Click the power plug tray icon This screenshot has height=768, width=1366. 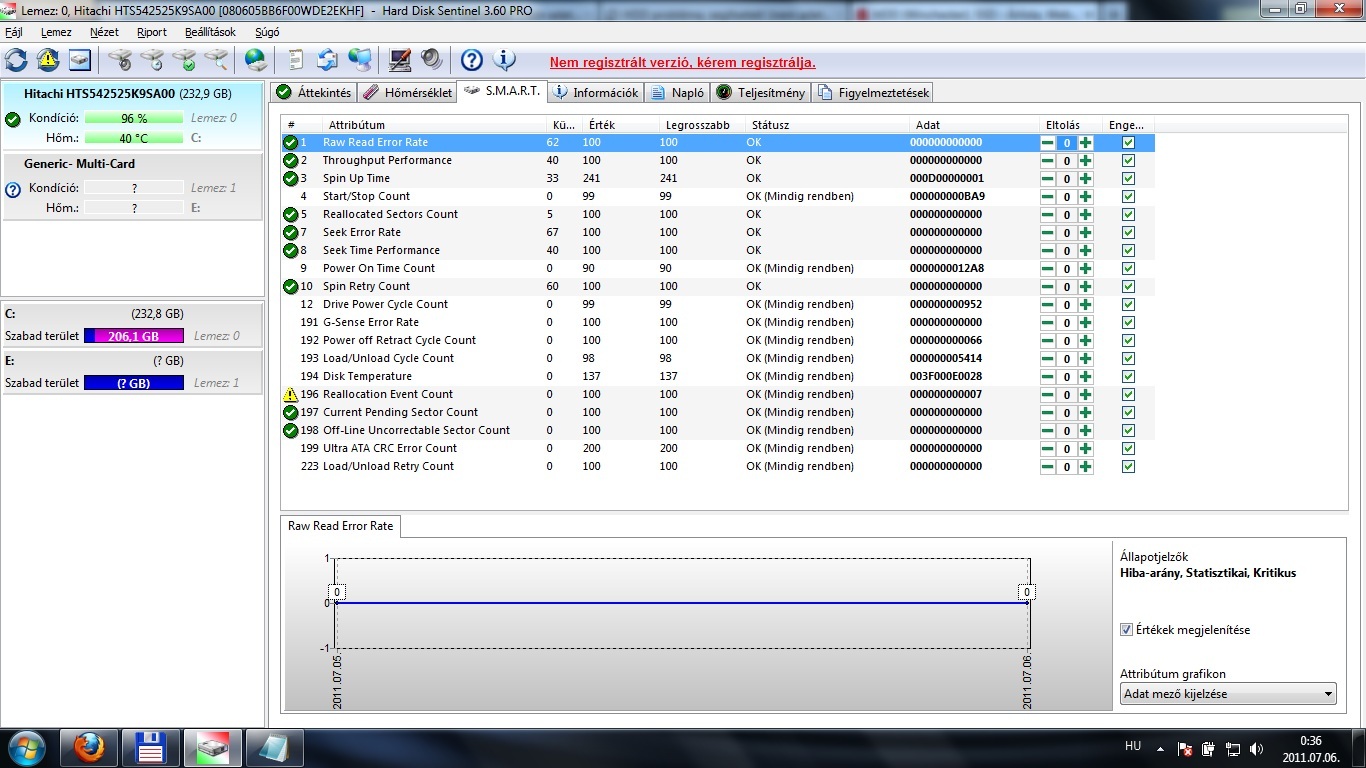coord(1209,748)
